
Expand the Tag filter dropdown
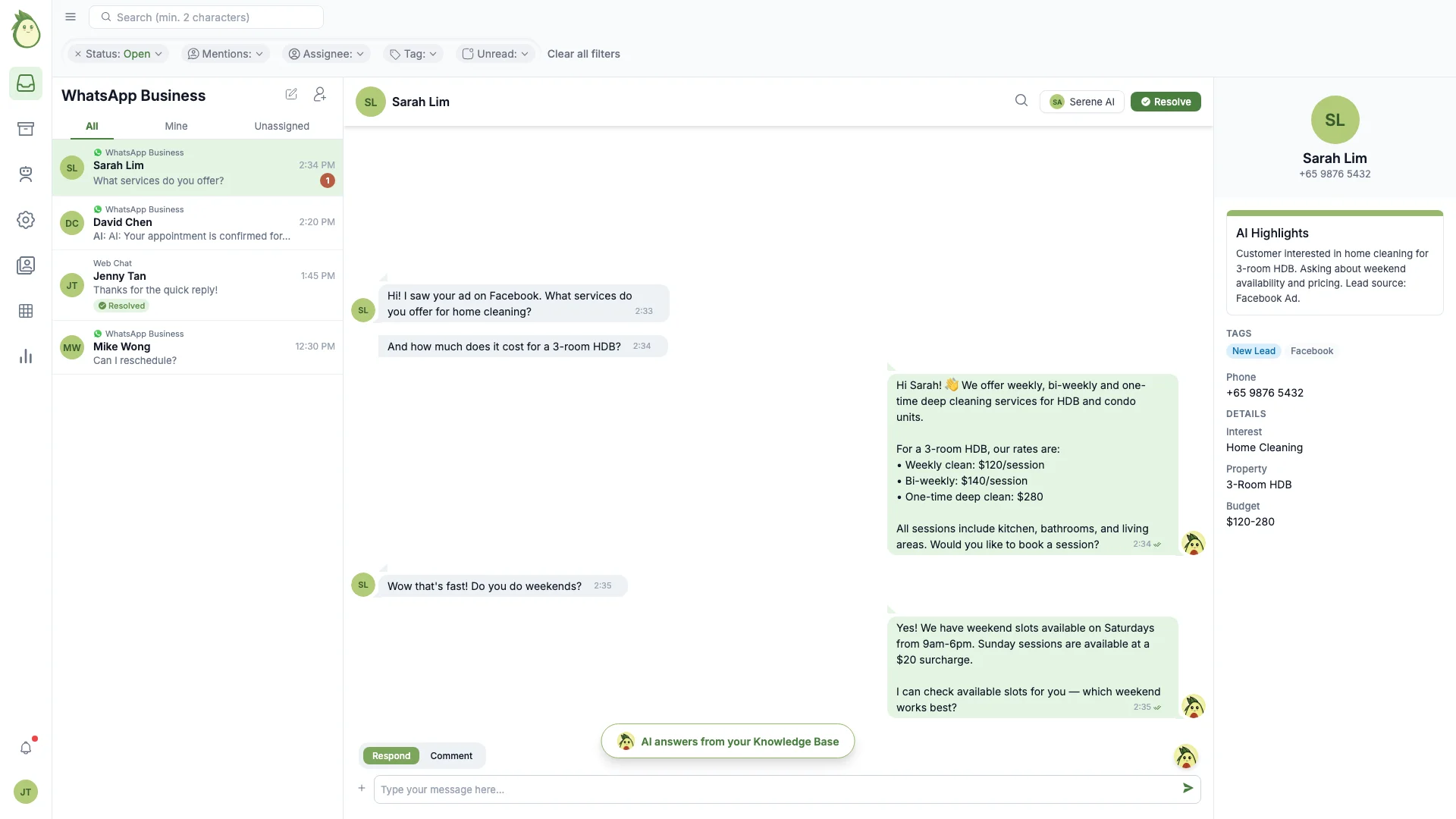click(413, 54)
